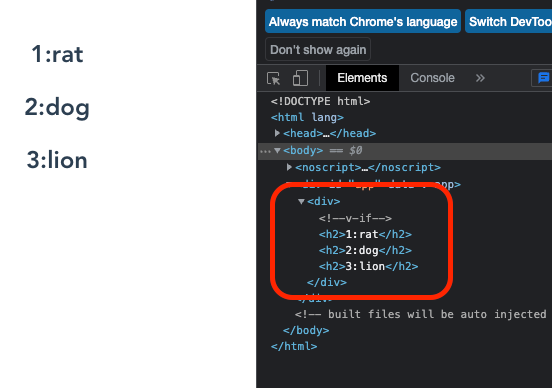Click the 1:rat heading on the page
Viewport: 552px width, 388px height.
pos(57,55)
